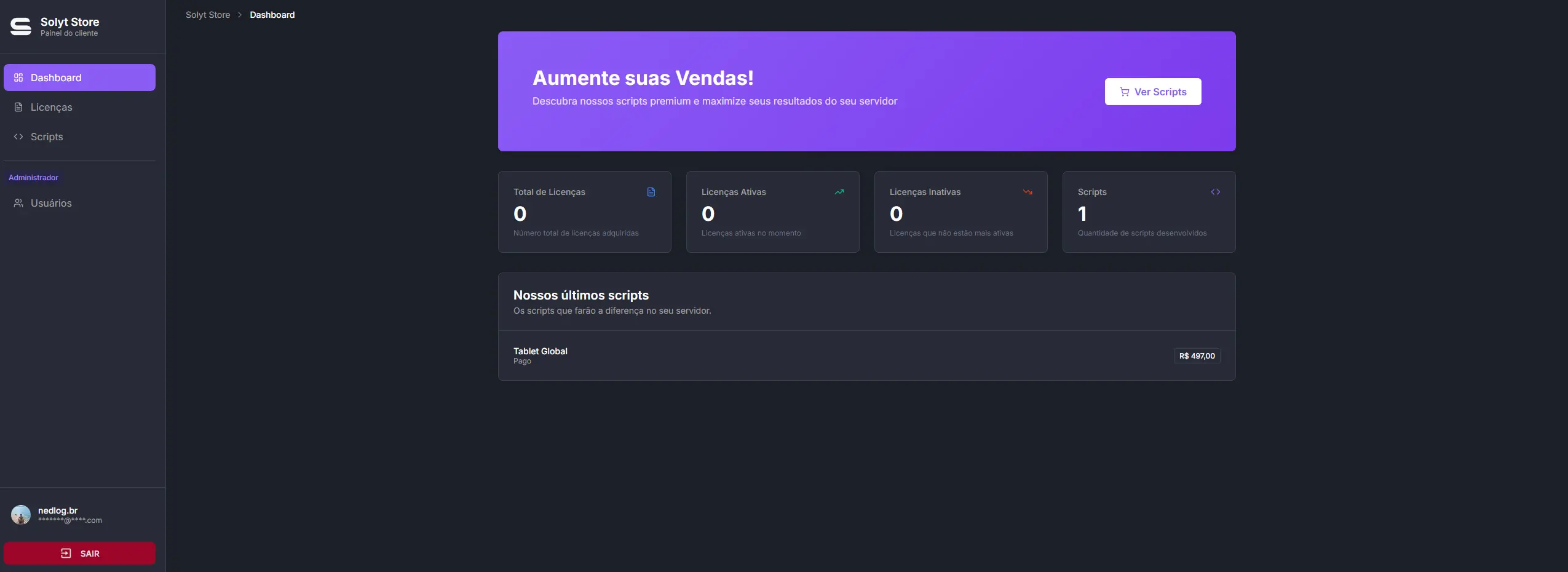The height and width of the screenshot is (572, 1568).
Task: Click the purple code icon in Scripts card
Action: click(x=1216, y=192)
